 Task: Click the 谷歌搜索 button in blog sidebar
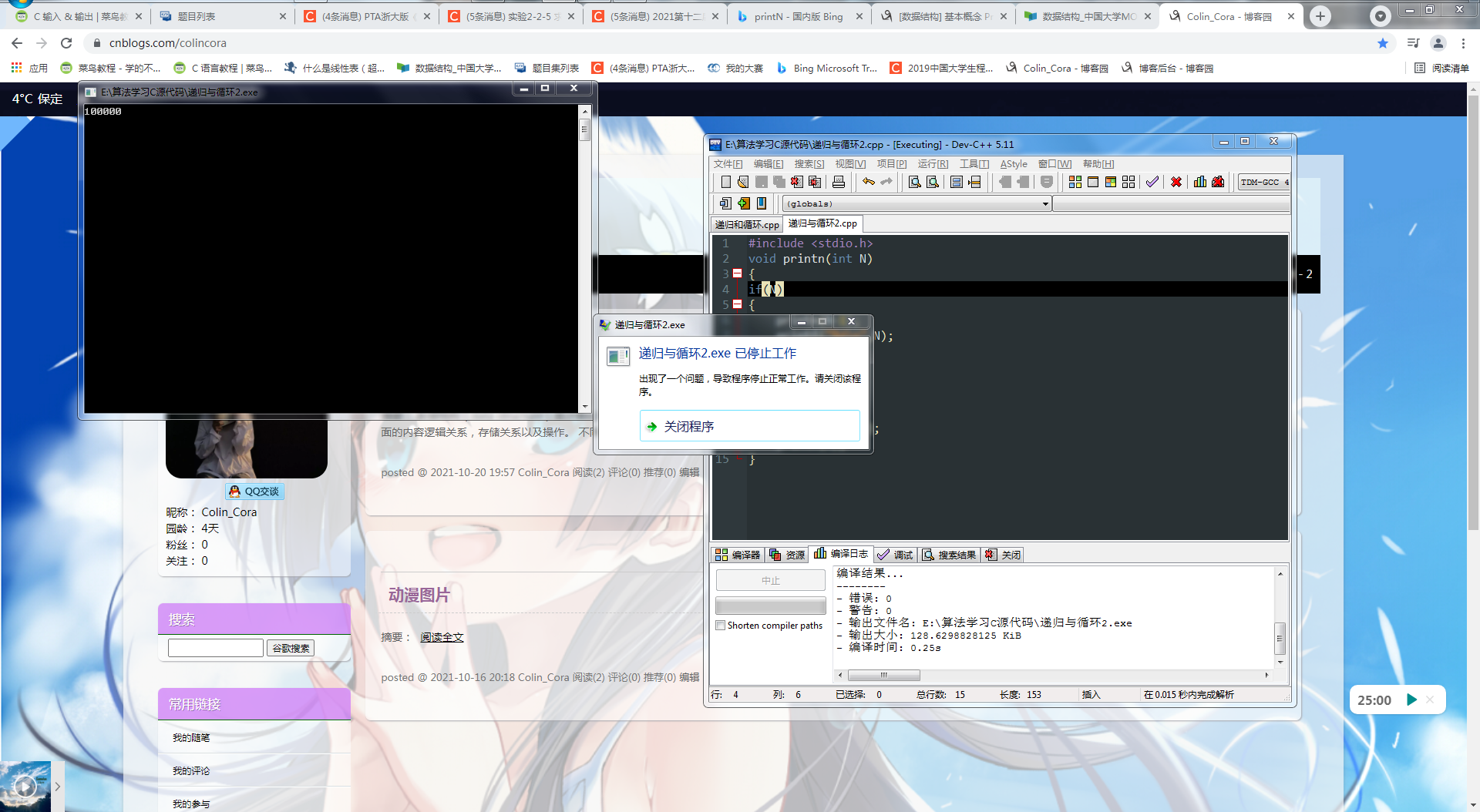291,648
